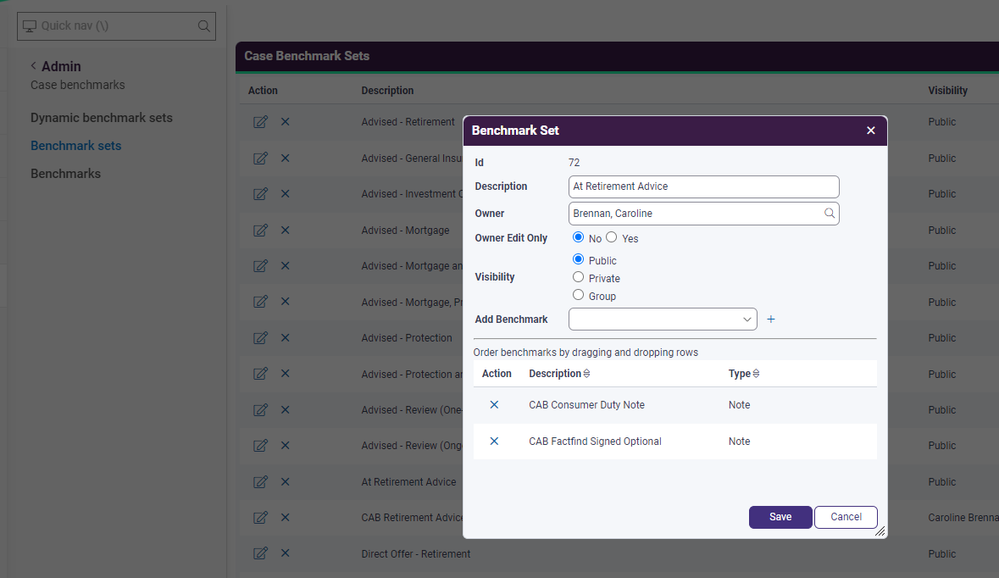The image size is (999, 578).
Task: Focus the Quick nav search box
Action: tap(116, 26)
